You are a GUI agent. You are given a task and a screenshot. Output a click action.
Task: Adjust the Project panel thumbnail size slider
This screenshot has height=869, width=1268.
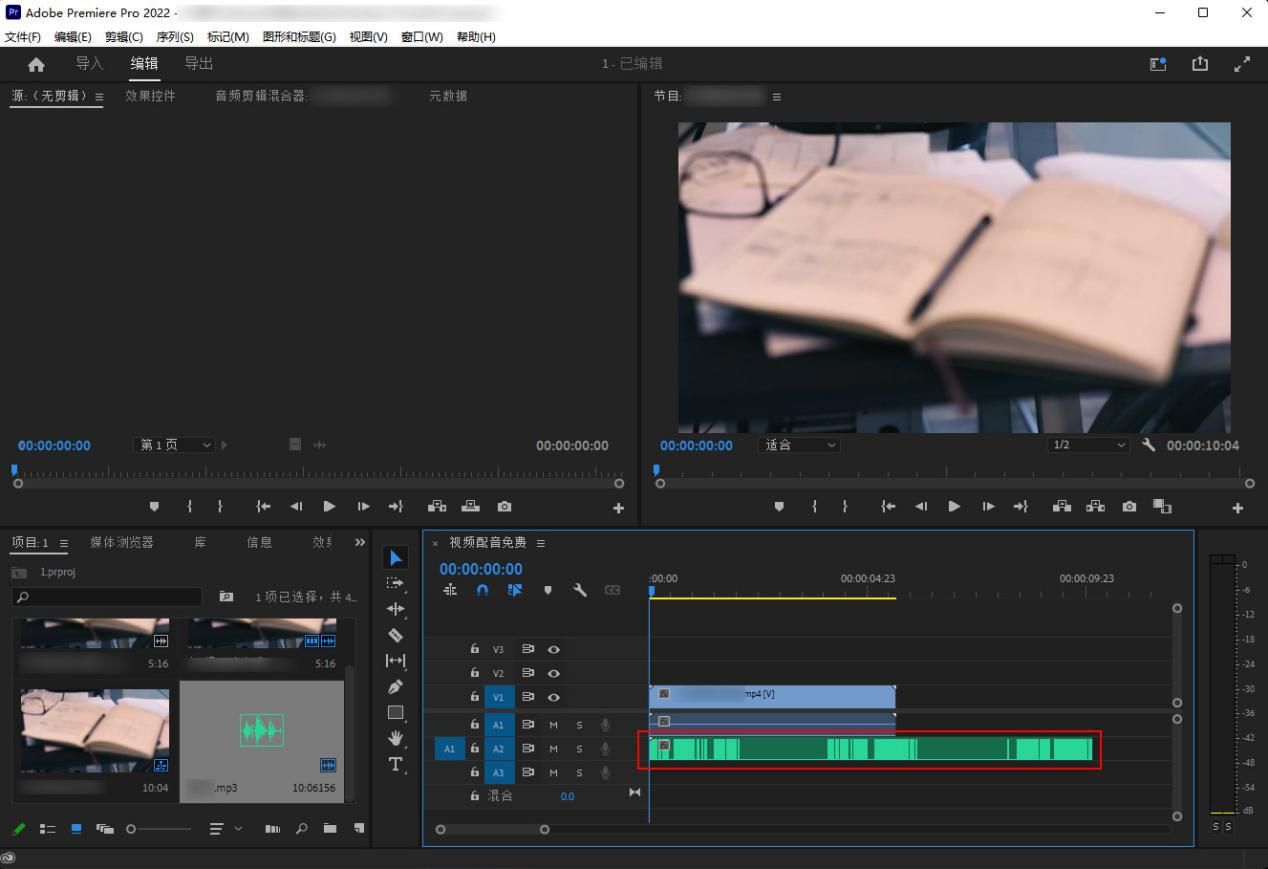coord(159,829)
